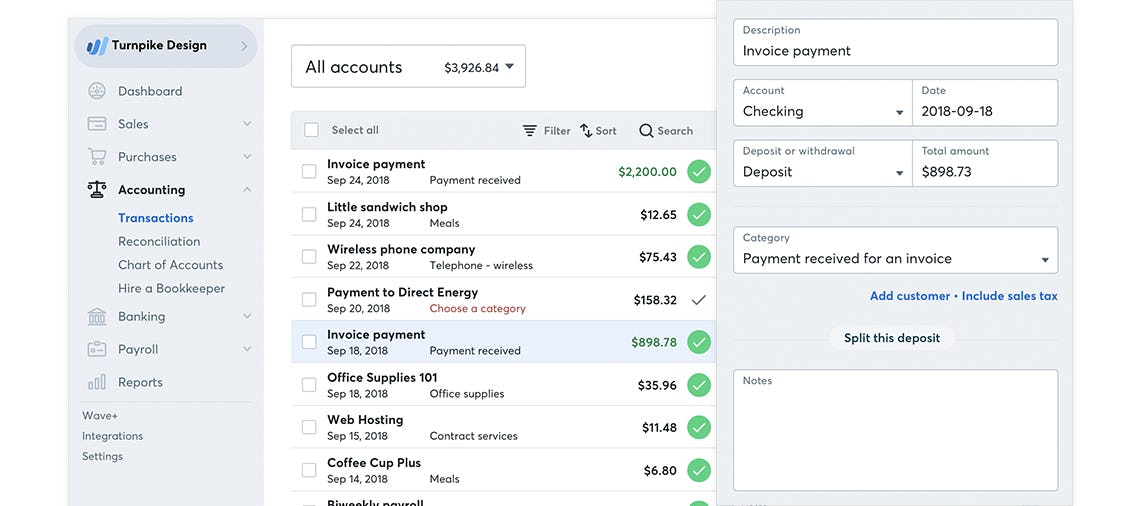
Task: Open the All accounts dropdown
Action: [408, 67]
